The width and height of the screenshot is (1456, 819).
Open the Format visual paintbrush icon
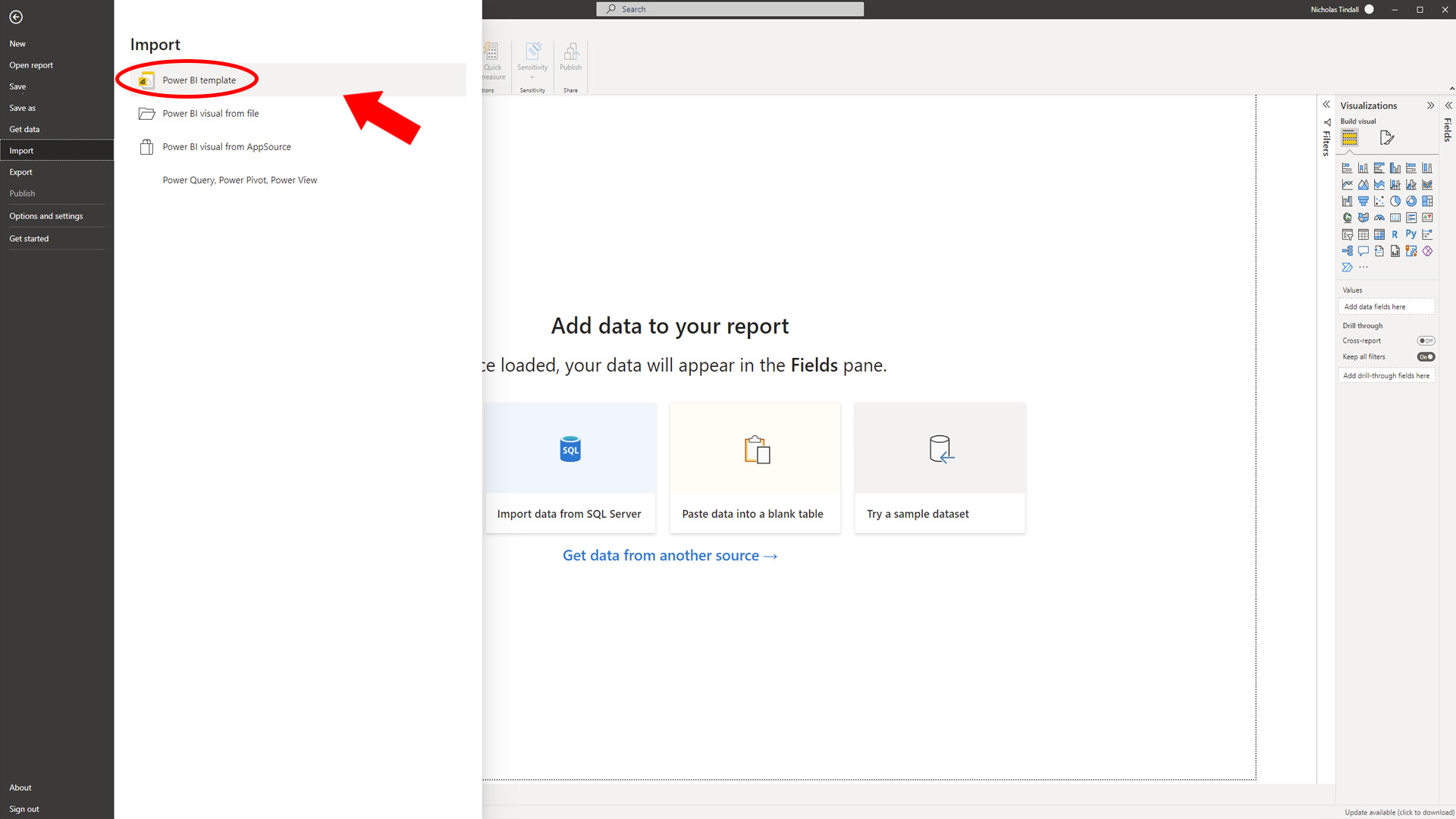1387,137
